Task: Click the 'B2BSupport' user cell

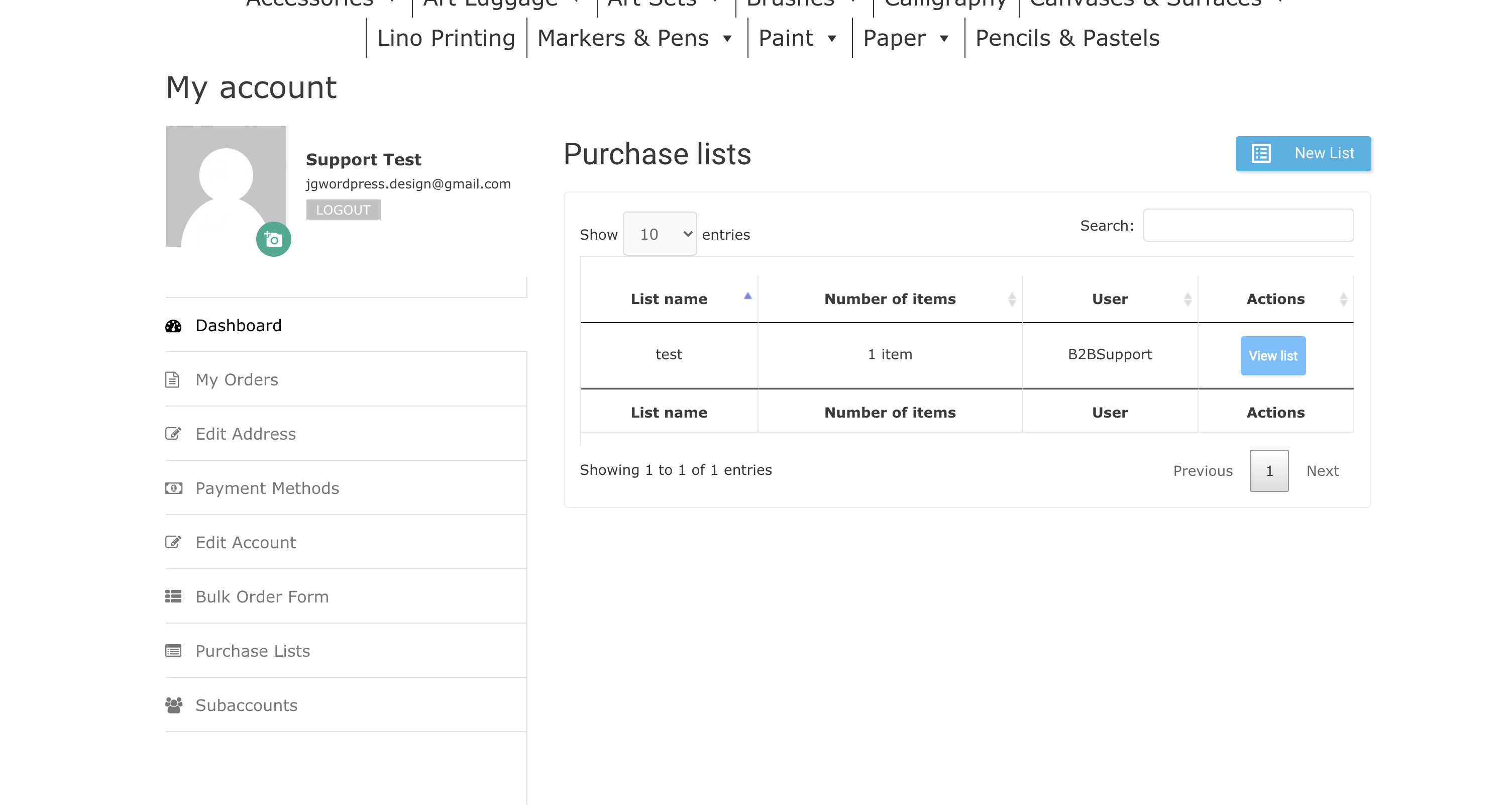Action: 1110,354
